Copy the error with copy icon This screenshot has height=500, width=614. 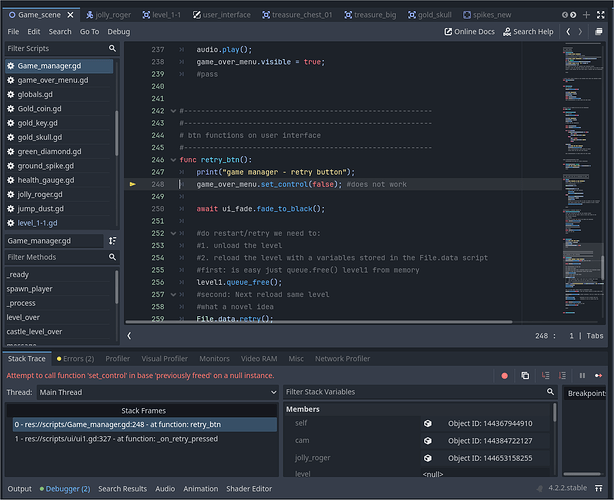(x=525, y=376)
